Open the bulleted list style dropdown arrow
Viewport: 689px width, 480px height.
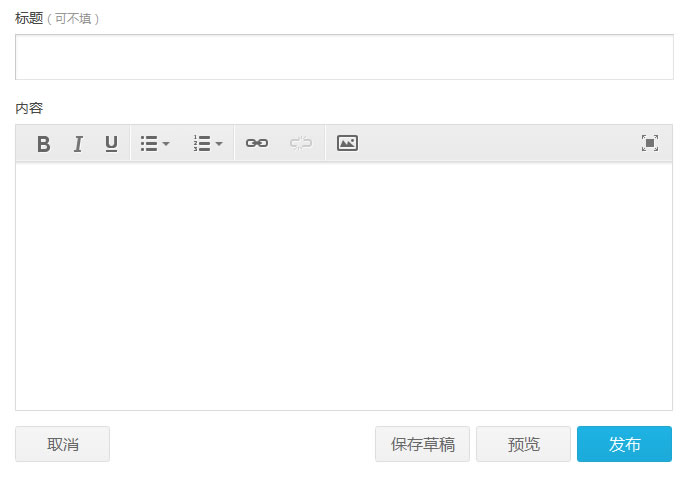(x=166, y=144)
